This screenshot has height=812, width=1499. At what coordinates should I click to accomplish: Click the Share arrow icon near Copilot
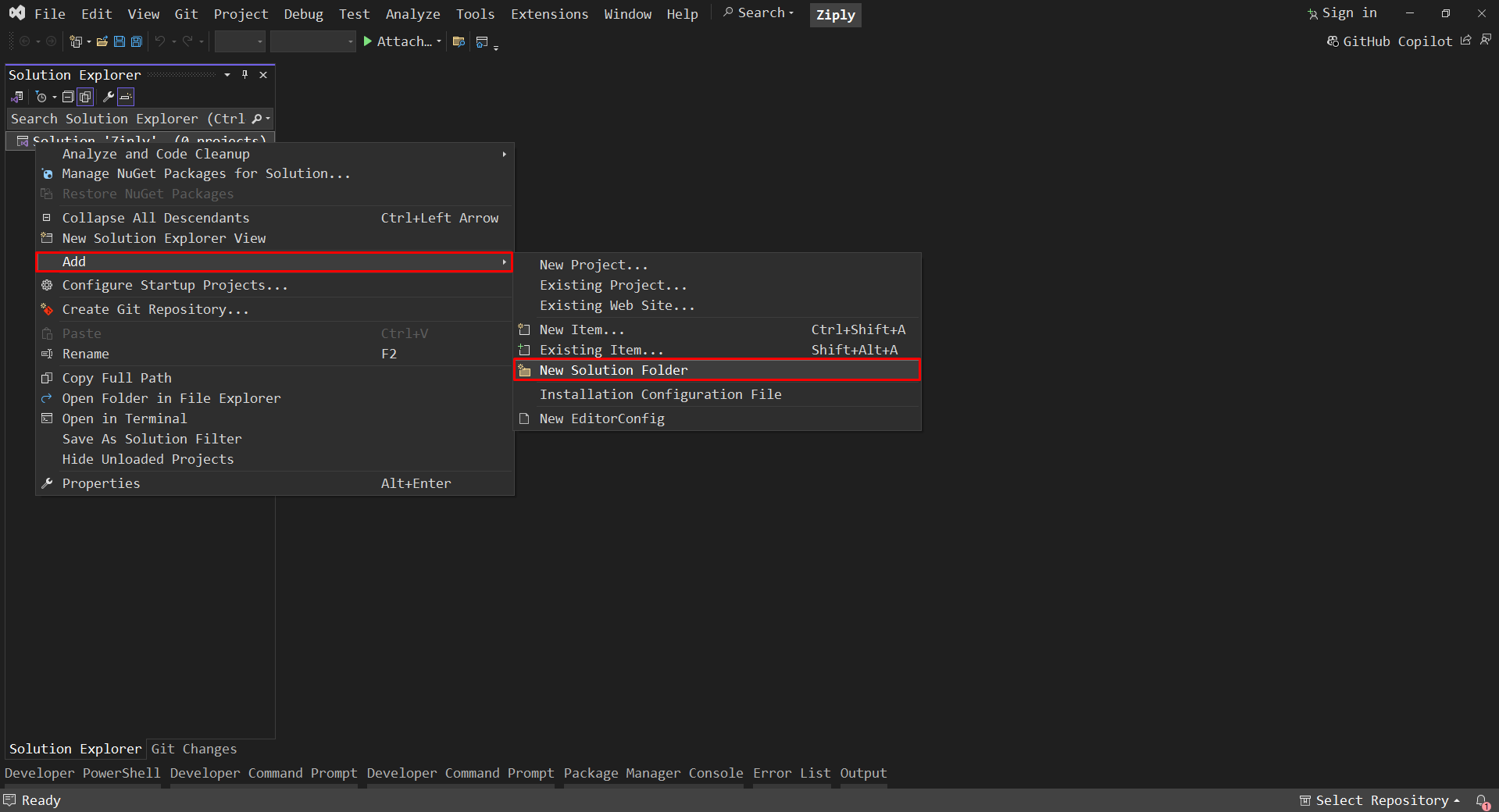point(1466,41)
